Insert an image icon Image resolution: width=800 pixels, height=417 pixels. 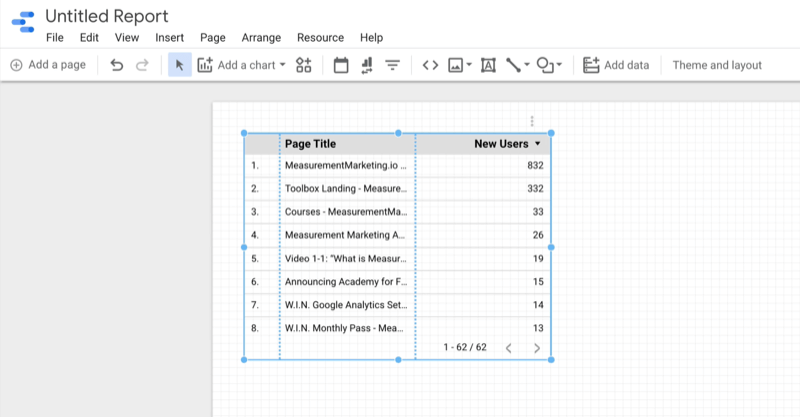[x=455, y=65]
